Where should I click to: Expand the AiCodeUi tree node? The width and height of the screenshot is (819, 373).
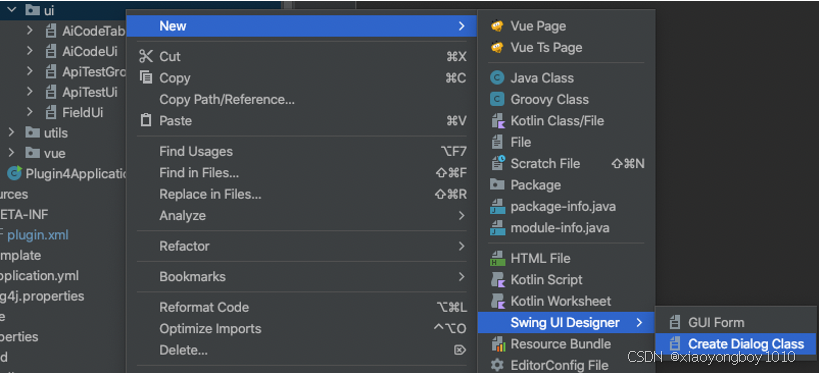tap(30, 51)
